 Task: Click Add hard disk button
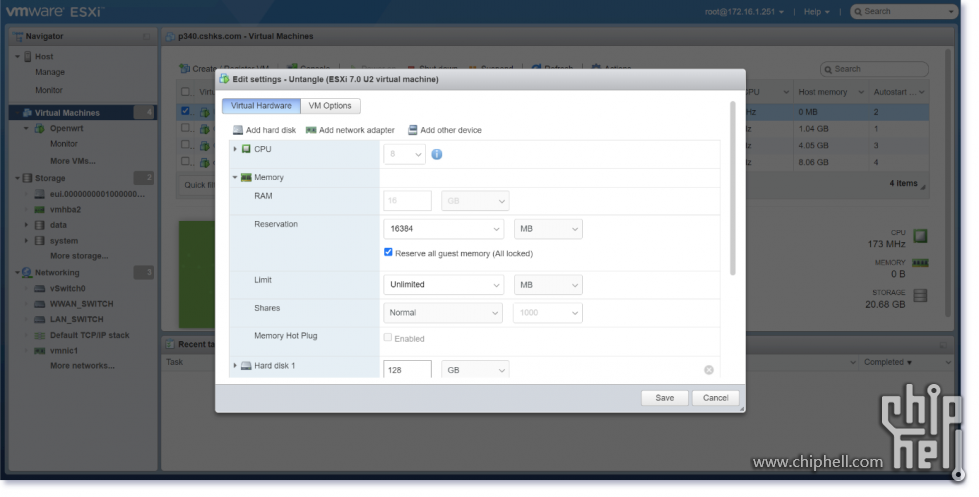coord(264,130)
